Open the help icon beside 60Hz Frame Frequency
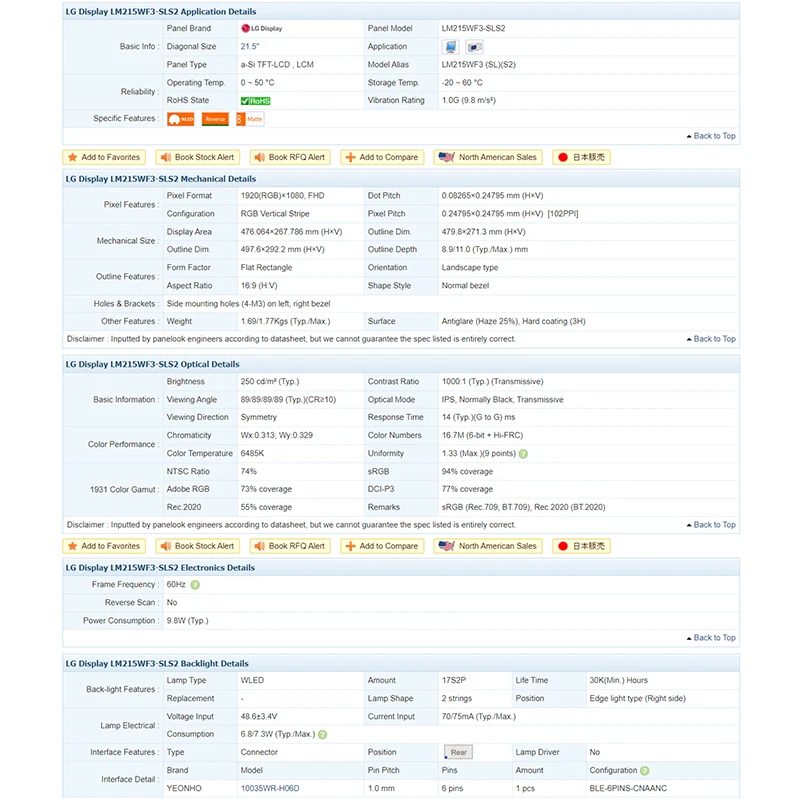The image size is (800, 800). point(195,585)
